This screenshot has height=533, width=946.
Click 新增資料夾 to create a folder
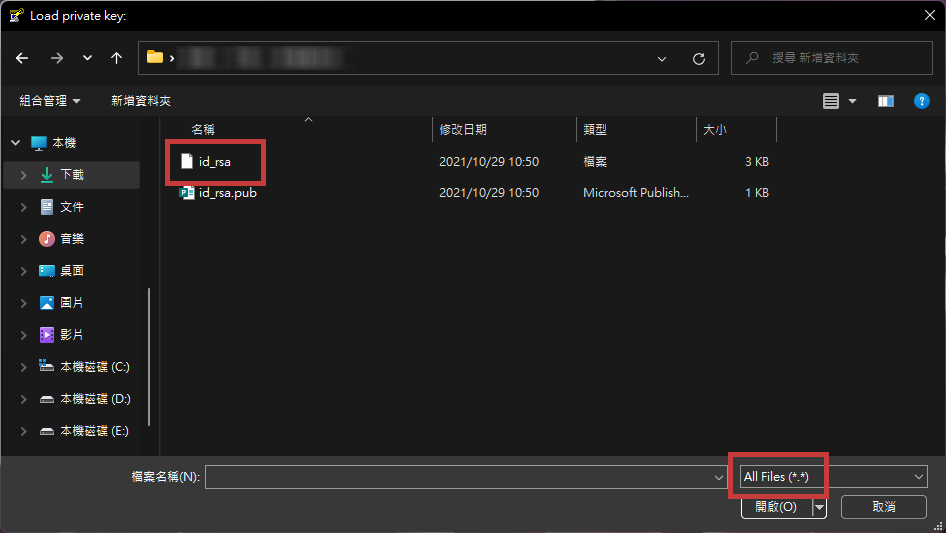[141, 101]
